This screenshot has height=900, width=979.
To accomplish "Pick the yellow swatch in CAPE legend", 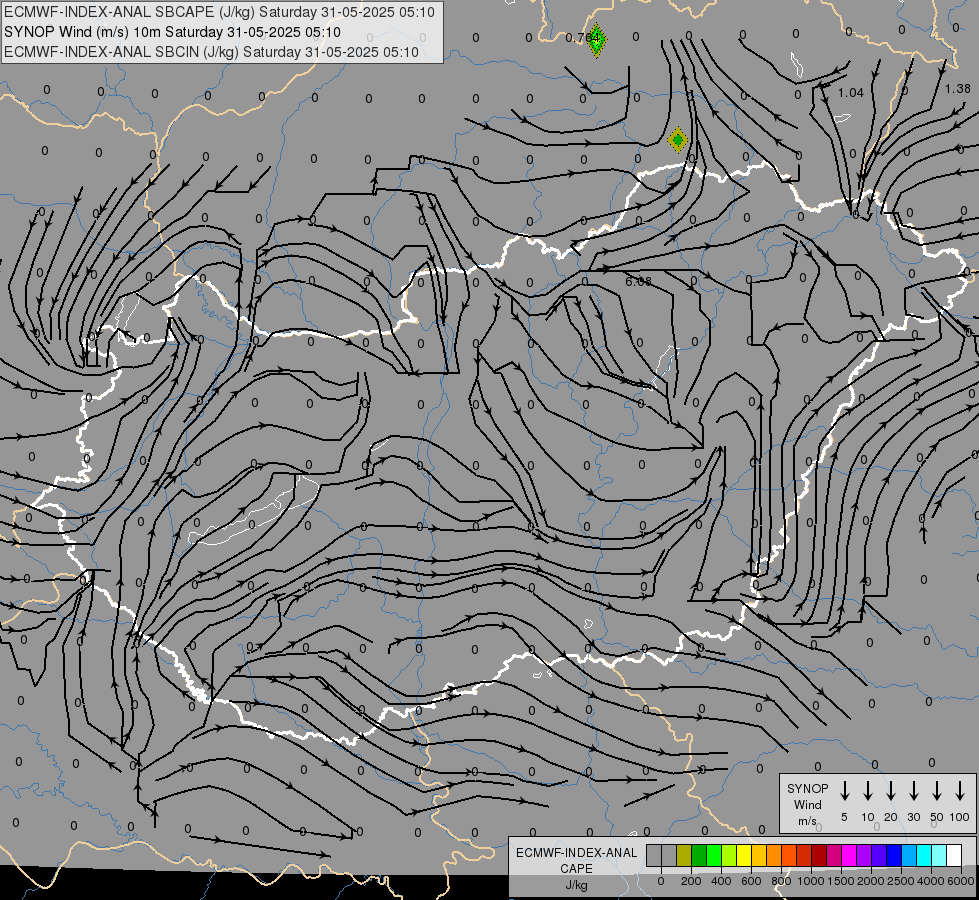I will (744, 856).
